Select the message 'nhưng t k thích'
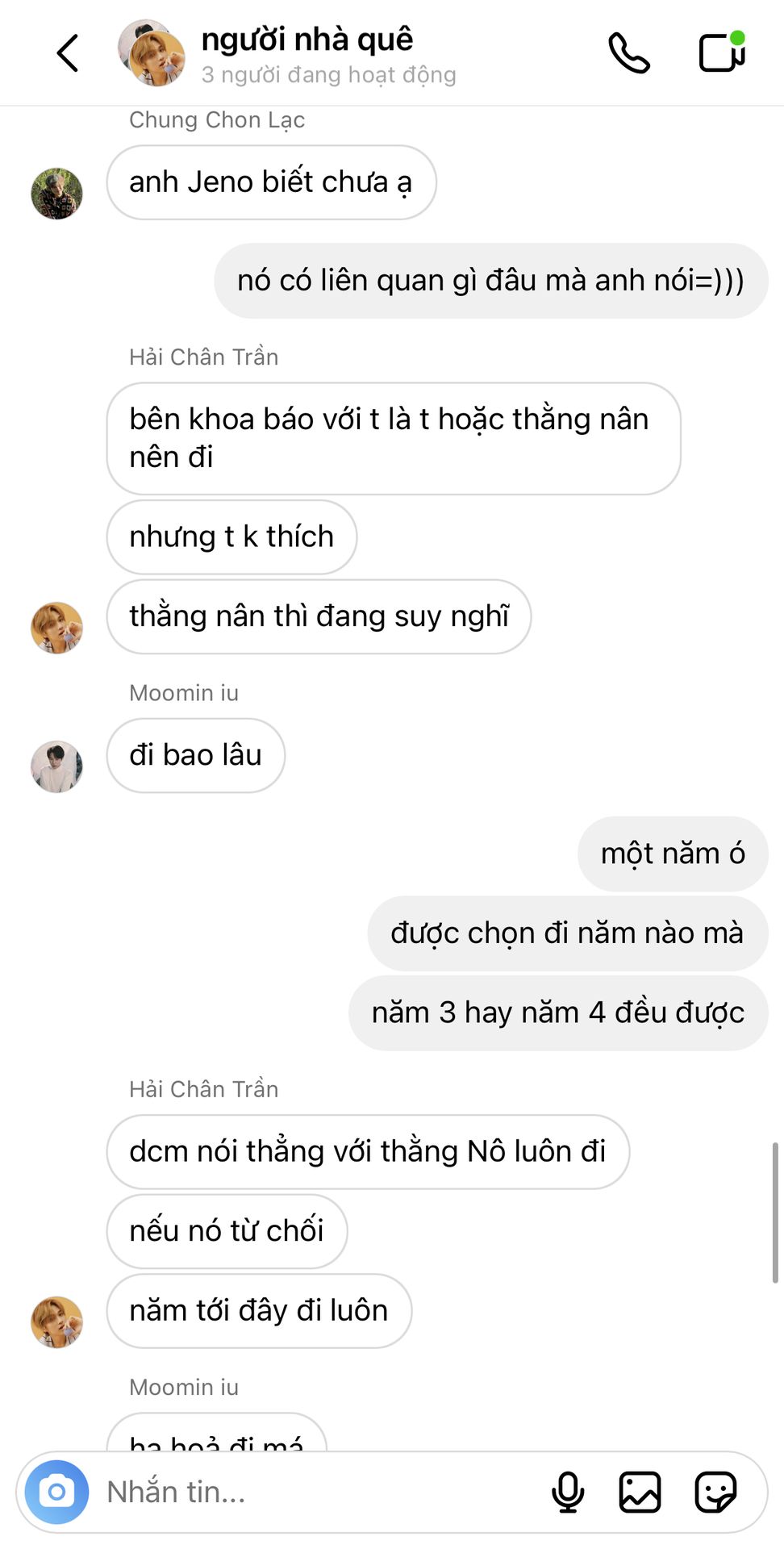 point(231,537)
